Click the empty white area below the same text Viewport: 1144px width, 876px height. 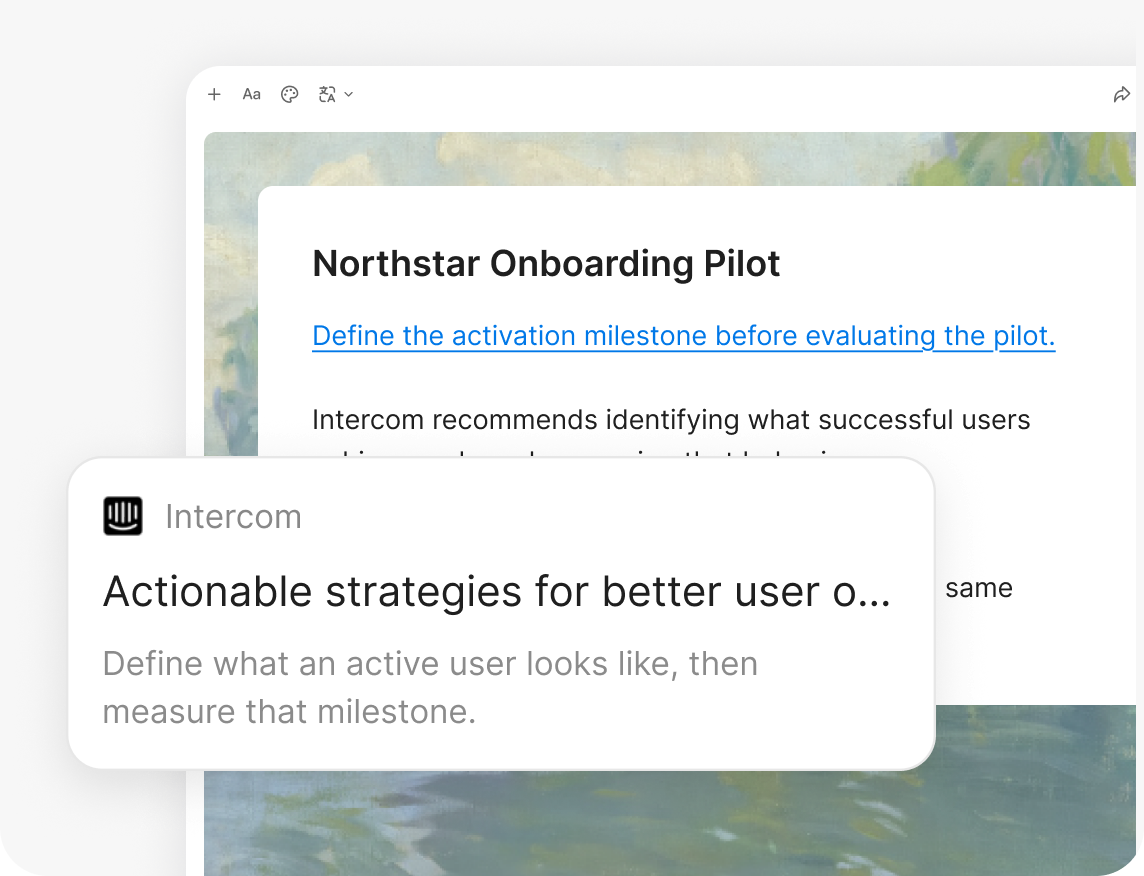click(x=1035, y=653)
